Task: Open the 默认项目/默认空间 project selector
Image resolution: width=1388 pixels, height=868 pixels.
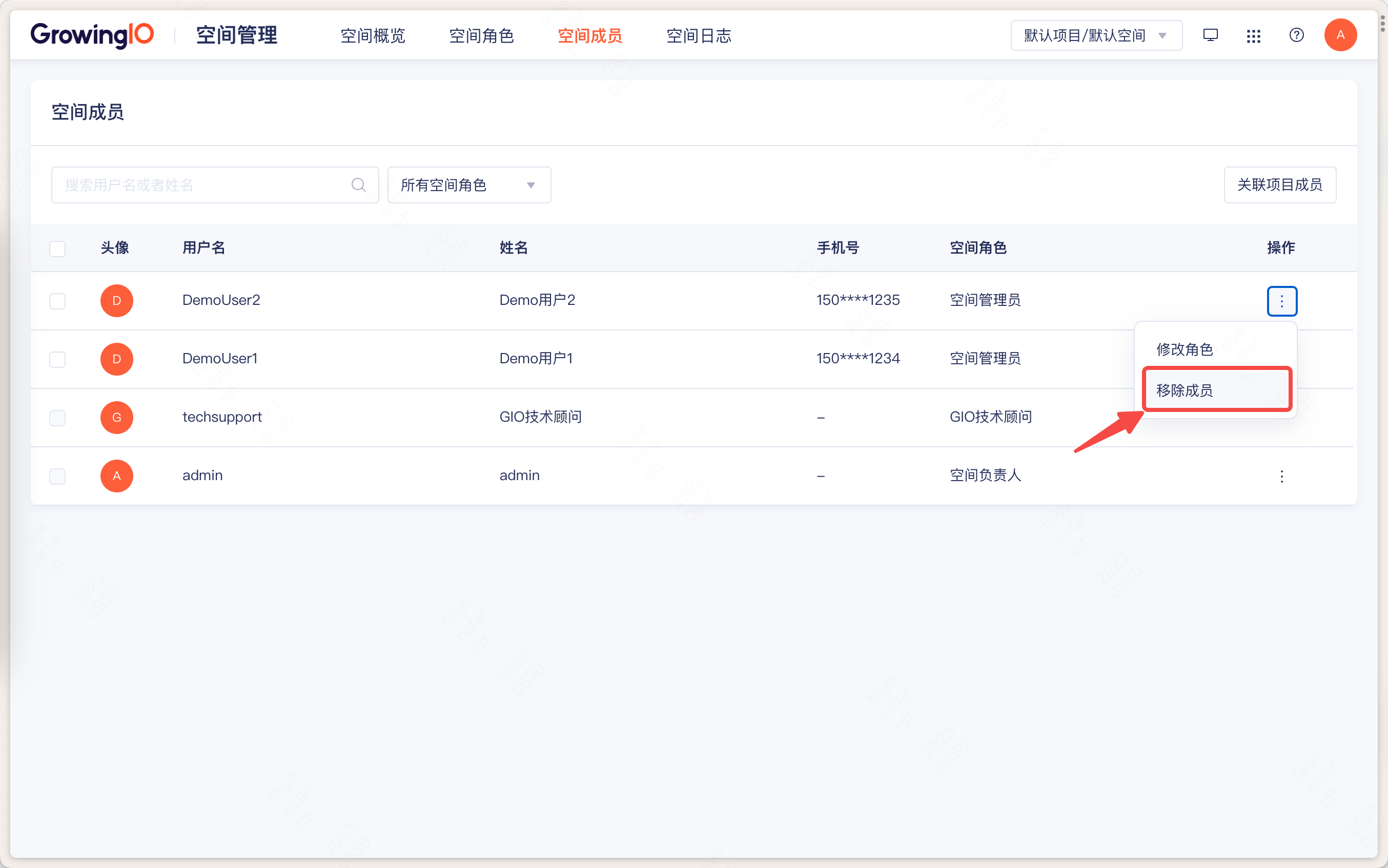Action: click(1096, 35)
